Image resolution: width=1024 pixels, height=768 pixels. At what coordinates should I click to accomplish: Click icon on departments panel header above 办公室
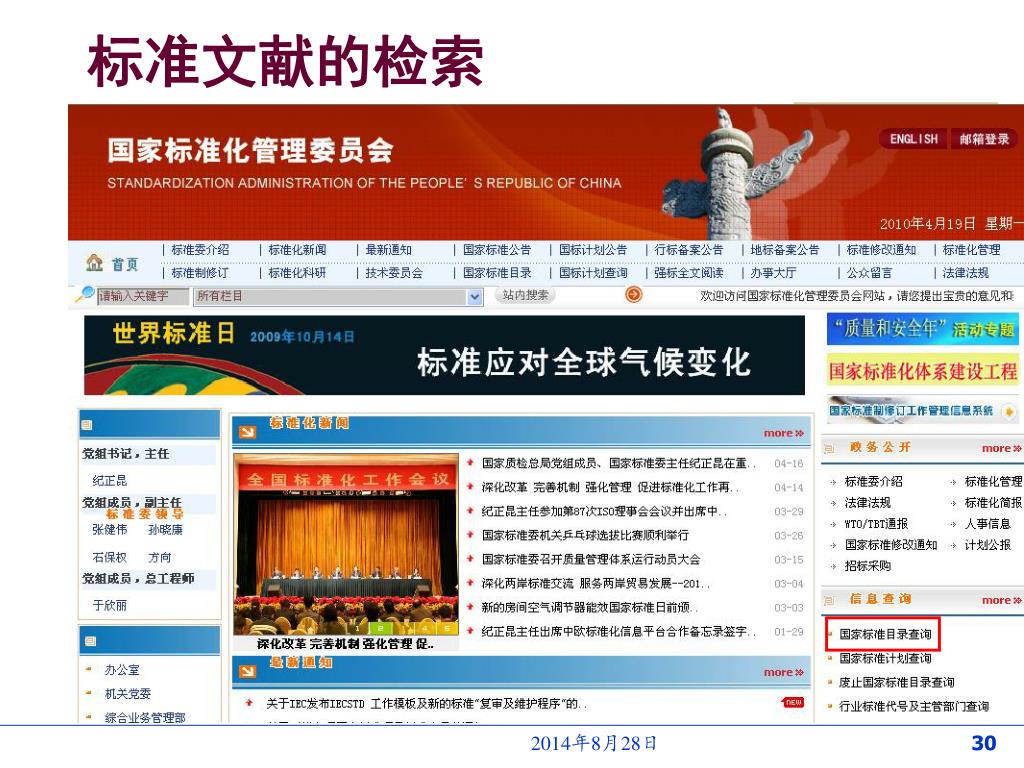pos(90,641)
